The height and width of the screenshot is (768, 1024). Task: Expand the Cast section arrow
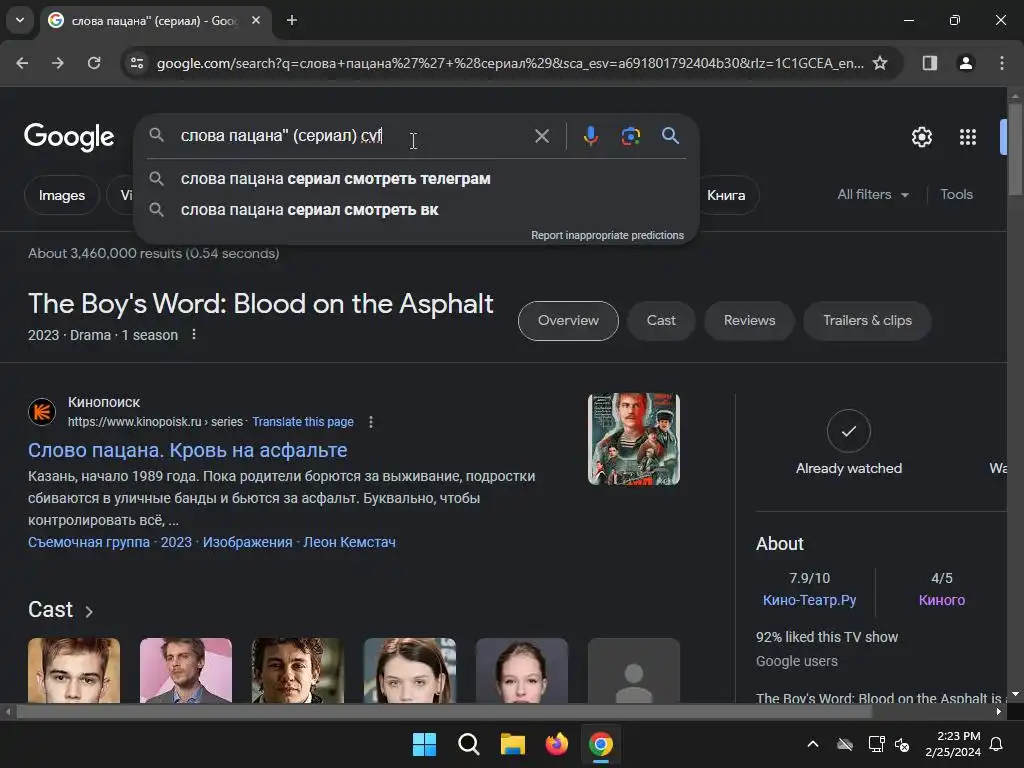[x=89, y=611]
